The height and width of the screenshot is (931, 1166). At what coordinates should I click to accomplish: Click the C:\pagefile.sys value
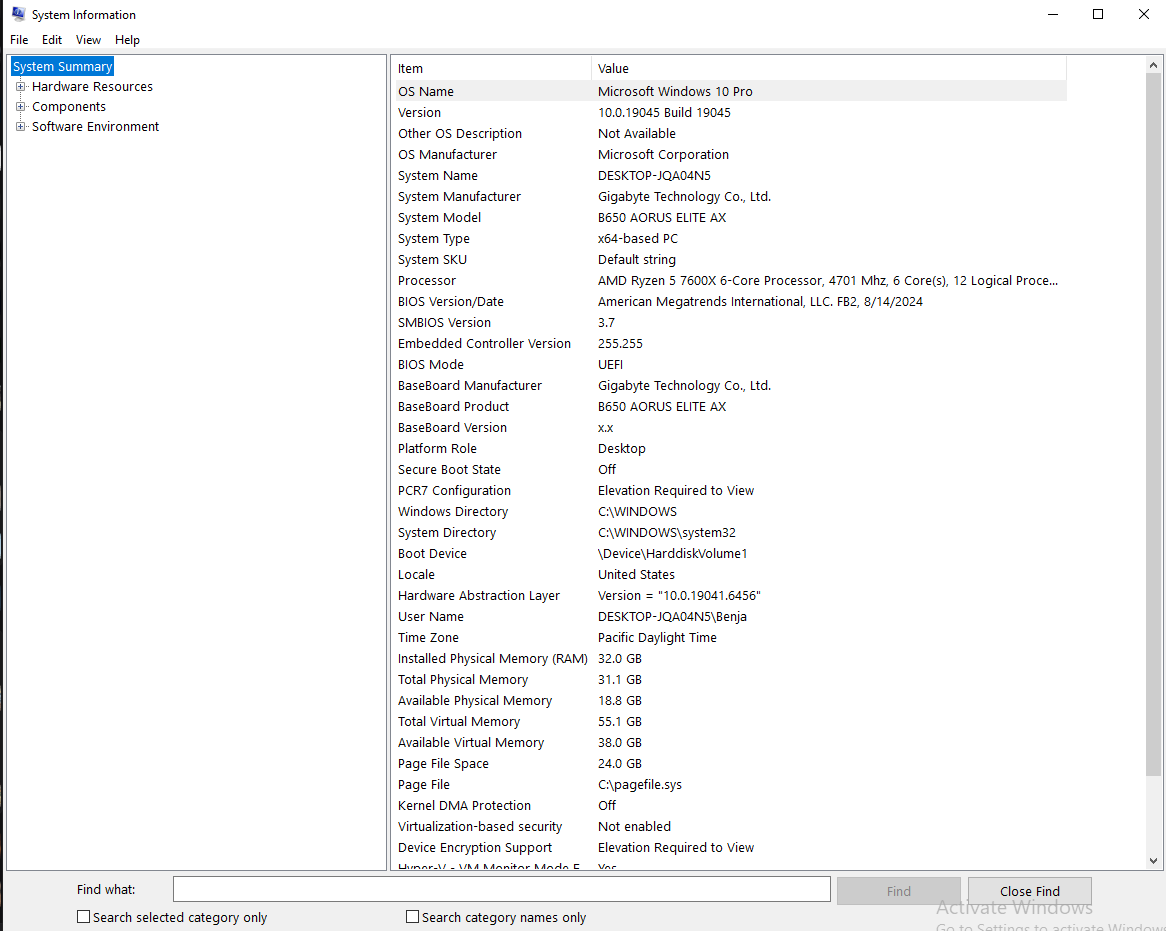tap(640, 785)
